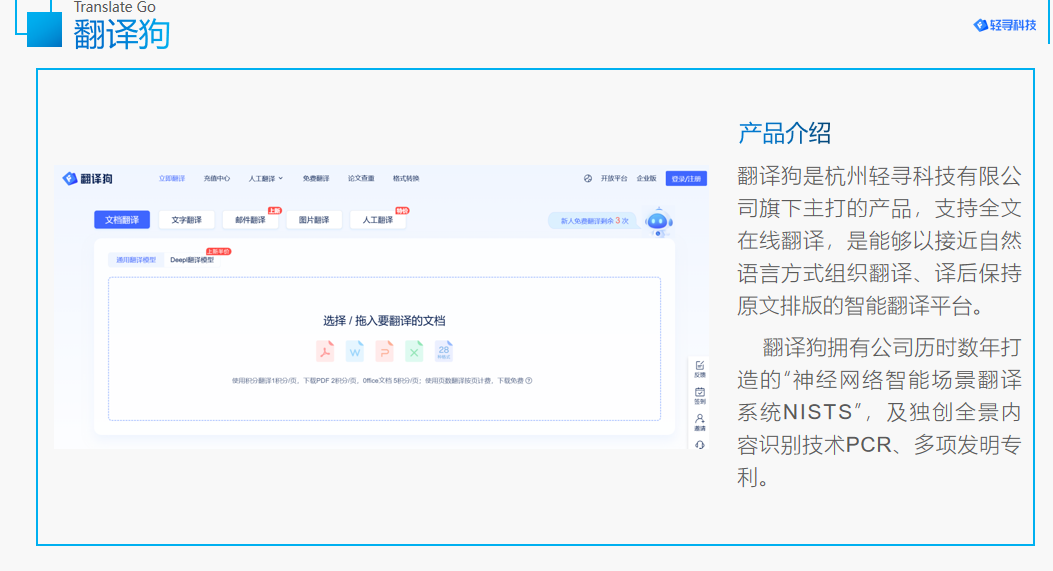
Task: Click the 翻译狗 logo in the site header
Action: pyautogui.click(x=87, y=179)
